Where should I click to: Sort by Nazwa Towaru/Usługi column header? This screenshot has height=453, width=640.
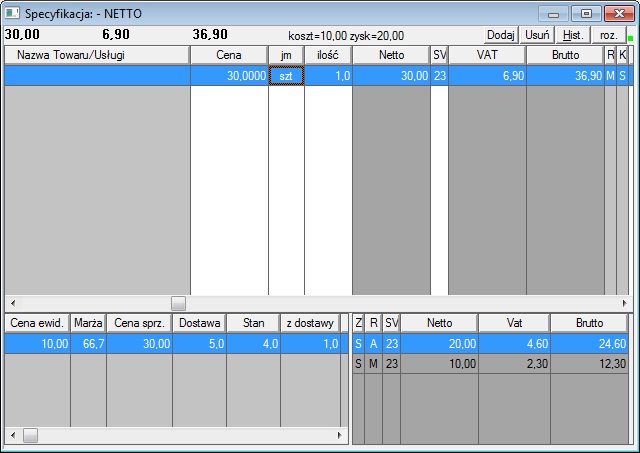click(x=97, y=55)
